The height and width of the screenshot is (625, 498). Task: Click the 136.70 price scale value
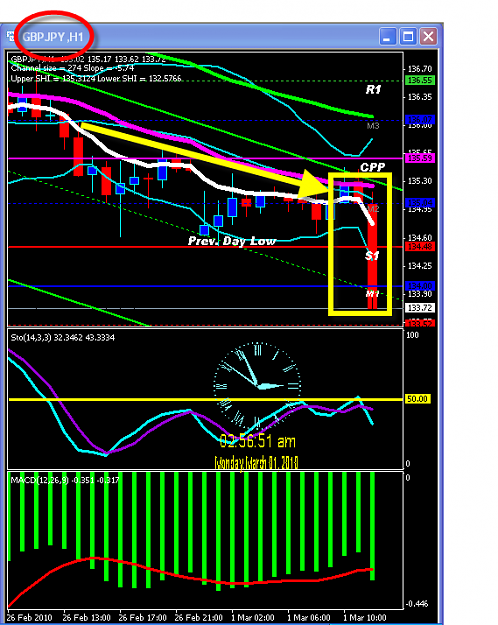pos(420,69)
